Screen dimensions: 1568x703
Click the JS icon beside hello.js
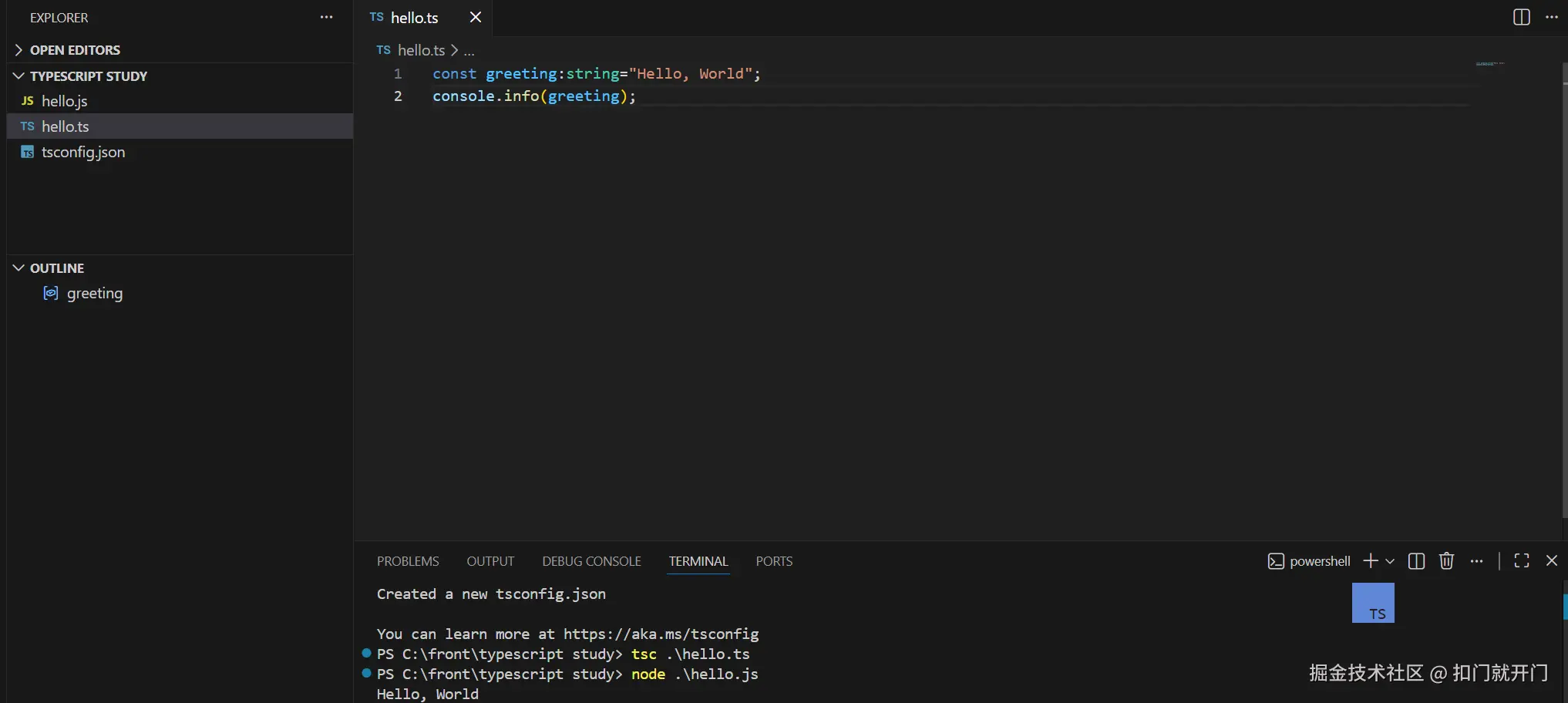(x=28, y=101)
